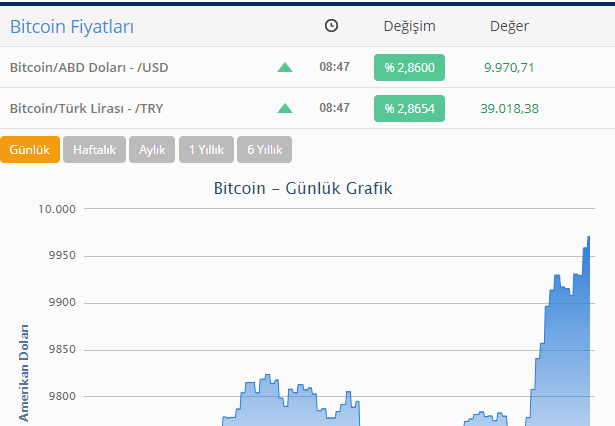Switch to the Aylık chart tab
Viewport: 615px width, 426px height.
click(152, 149)
